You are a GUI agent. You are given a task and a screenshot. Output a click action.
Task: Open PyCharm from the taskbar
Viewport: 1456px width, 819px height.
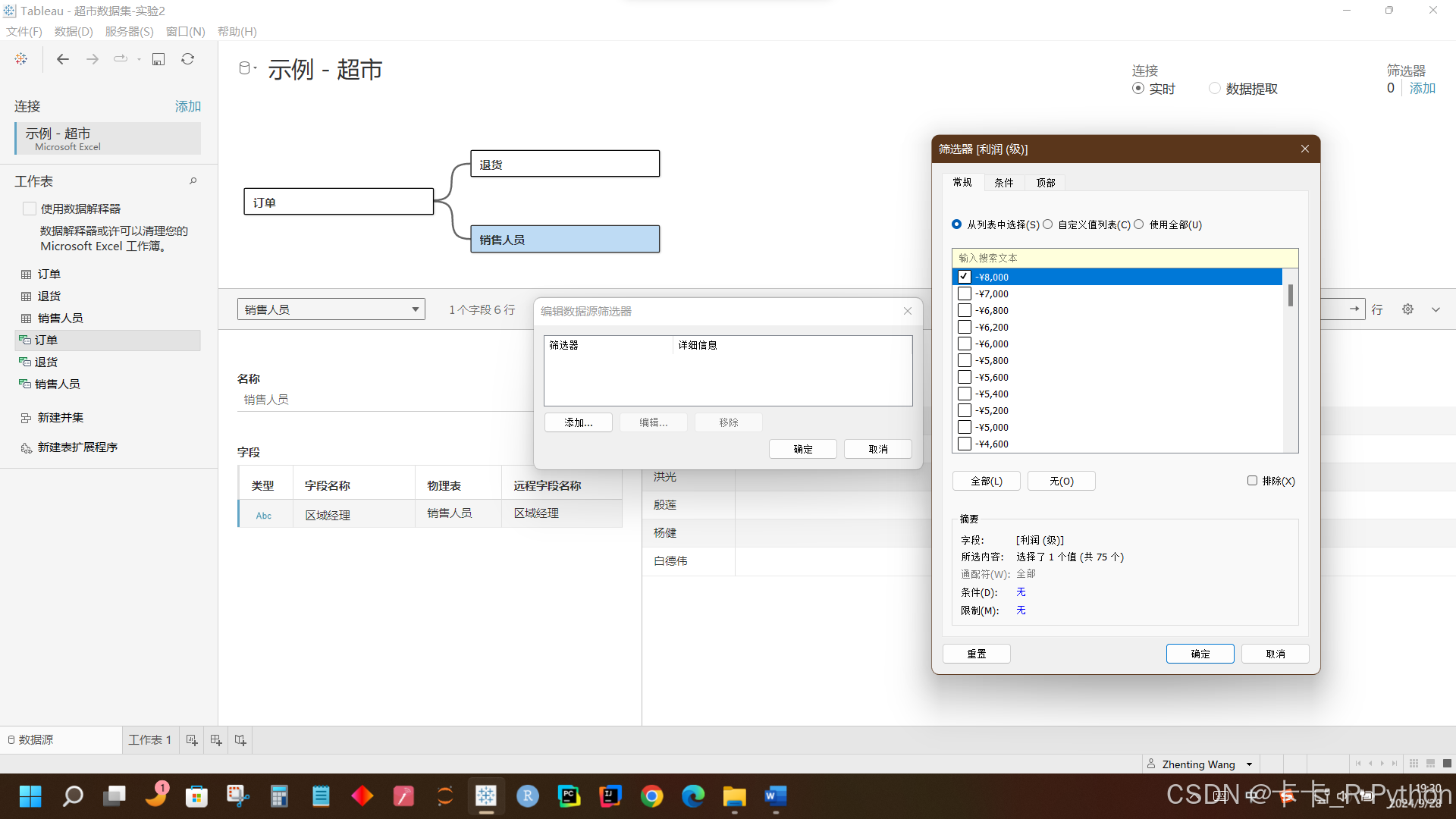click(x=569, y=796)
